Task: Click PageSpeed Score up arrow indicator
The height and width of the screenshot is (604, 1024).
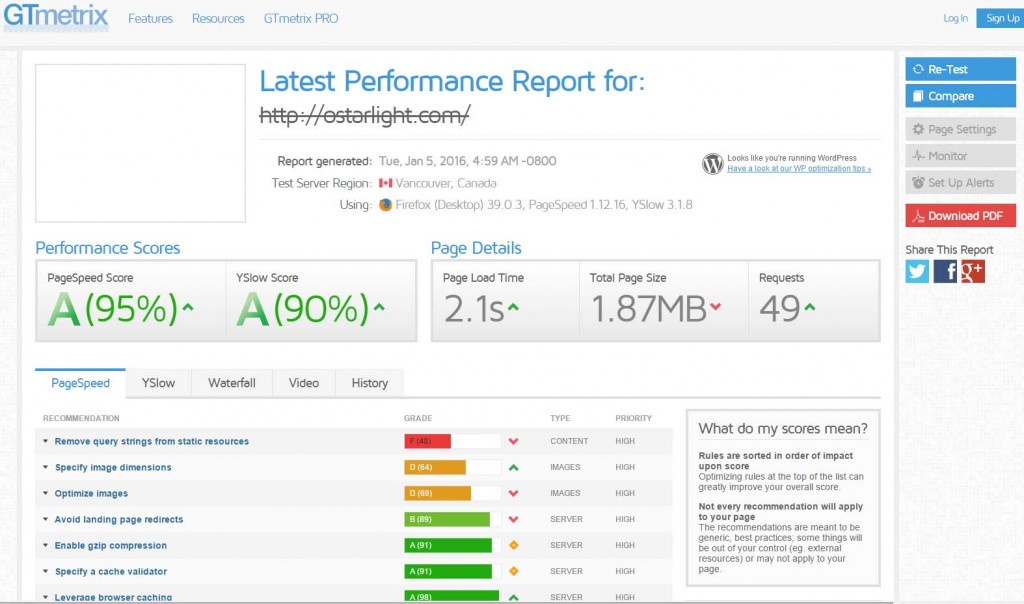Action: (x=188, y=306)
